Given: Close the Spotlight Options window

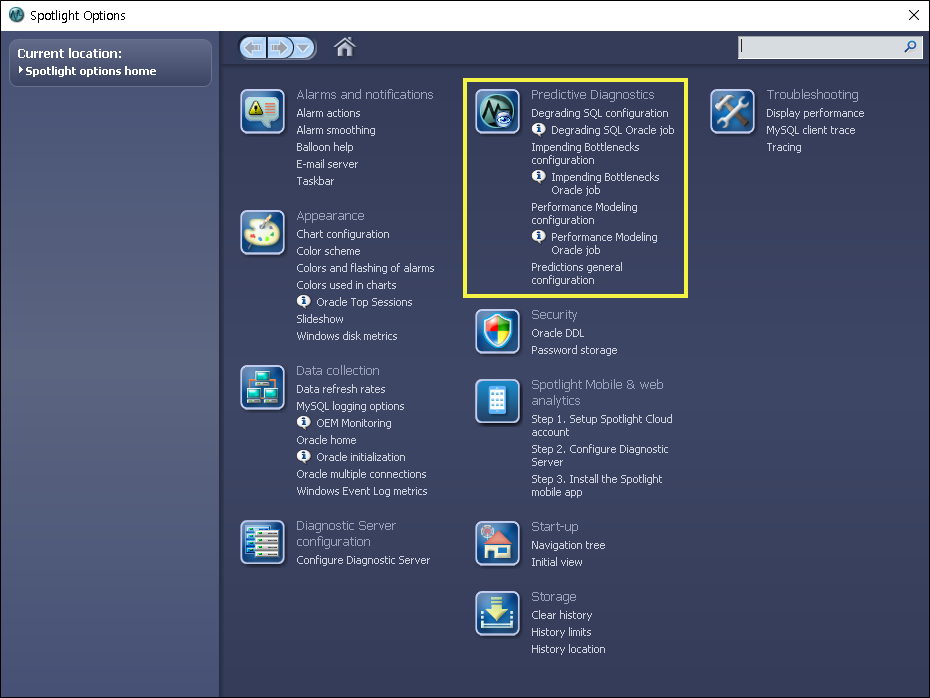Looking at the screenshot, I should click(913, 15).
